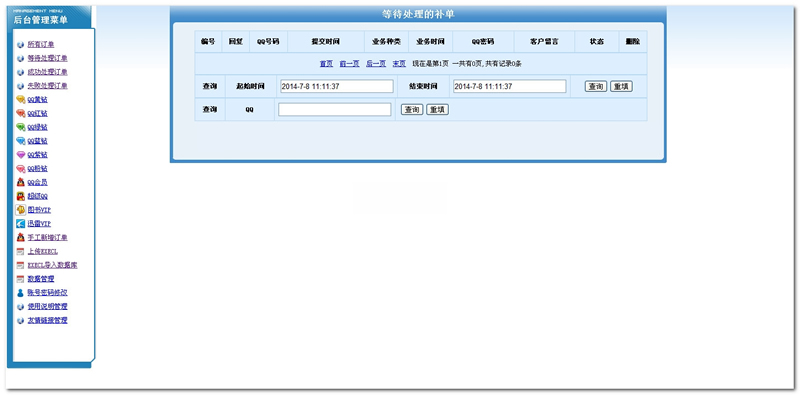Click the calendar icon beside 数据管理
Screen dimensions: 800x395
[20, 279]
